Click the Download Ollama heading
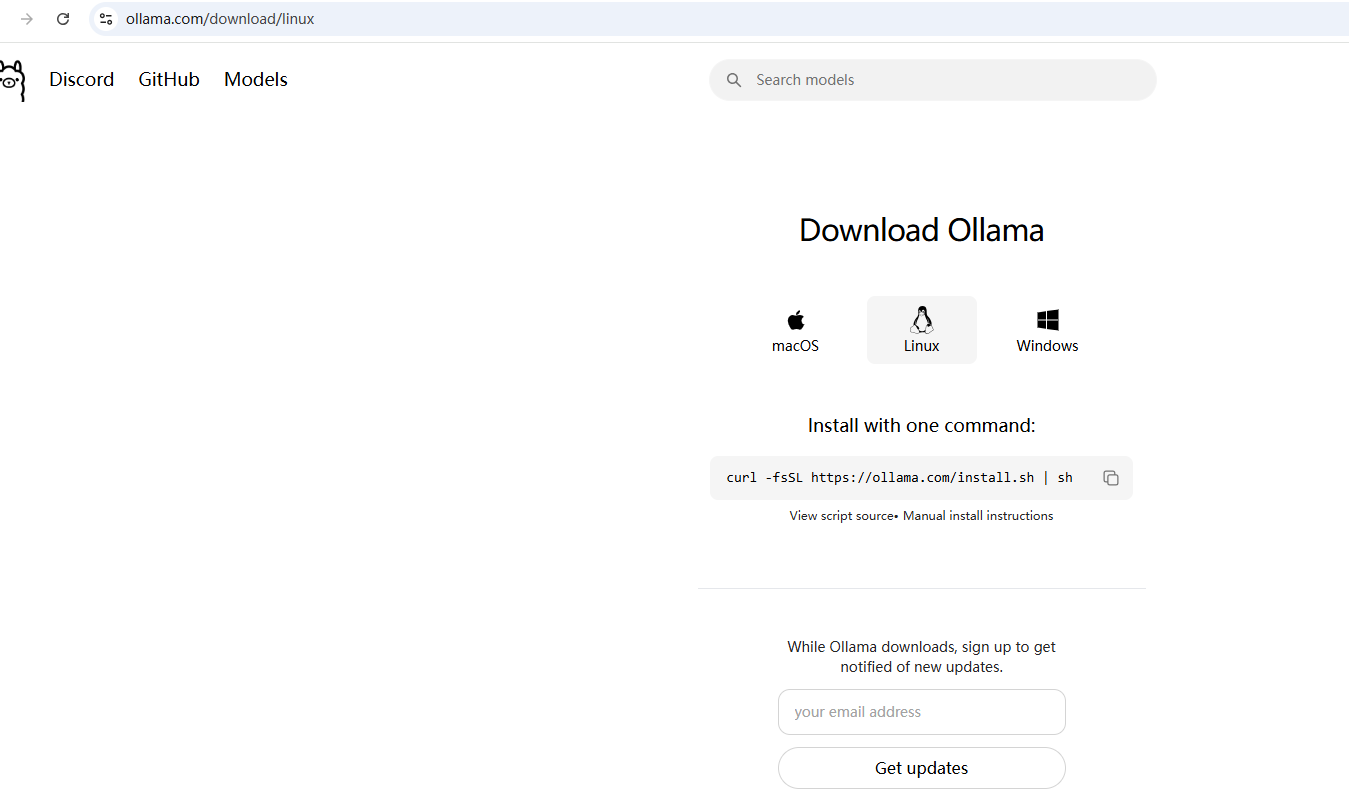The image size is (1349, 801). 922,230
